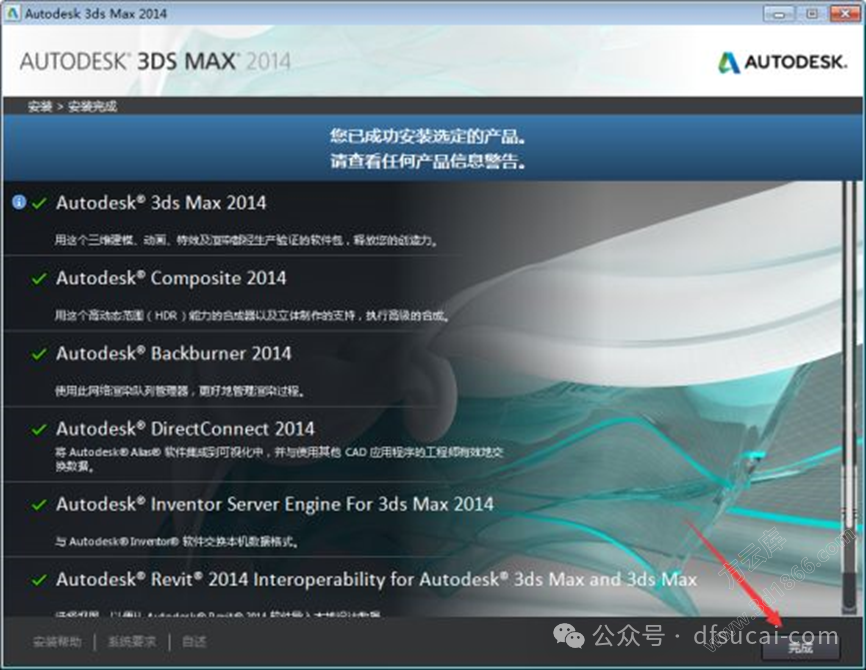This screenshot has height=670, width=866.
Task: Click the blue info icon beside 3ds Max 2014
Action: [x=19, y=202]
